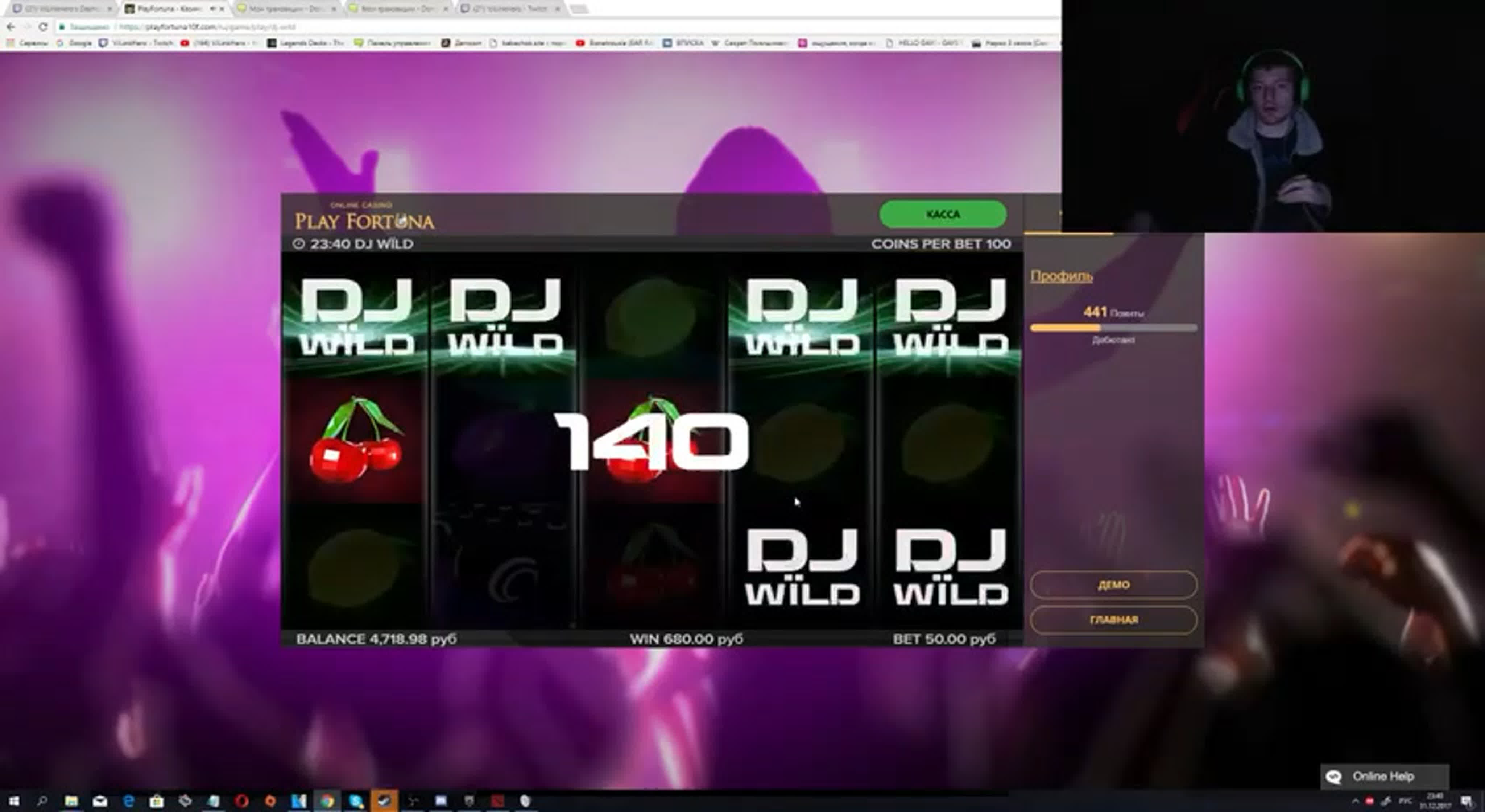Go to ГЛАВНАЯ home page button
1485x812 pixels.
[x=1113, y=620]
